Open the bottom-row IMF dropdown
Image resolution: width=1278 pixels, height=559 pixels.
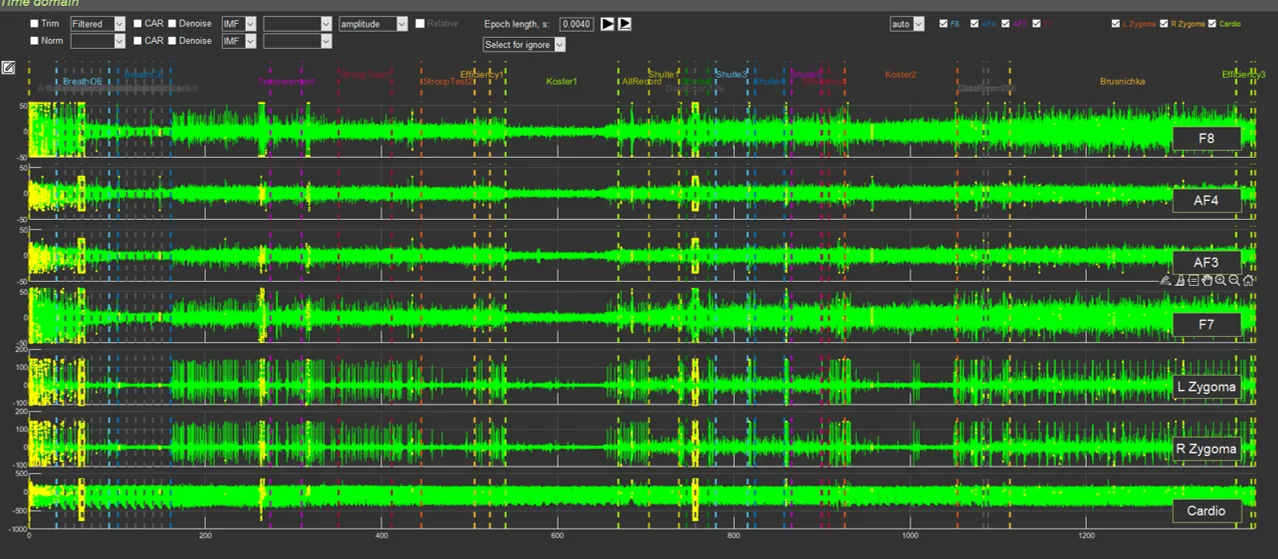[239, 41]
